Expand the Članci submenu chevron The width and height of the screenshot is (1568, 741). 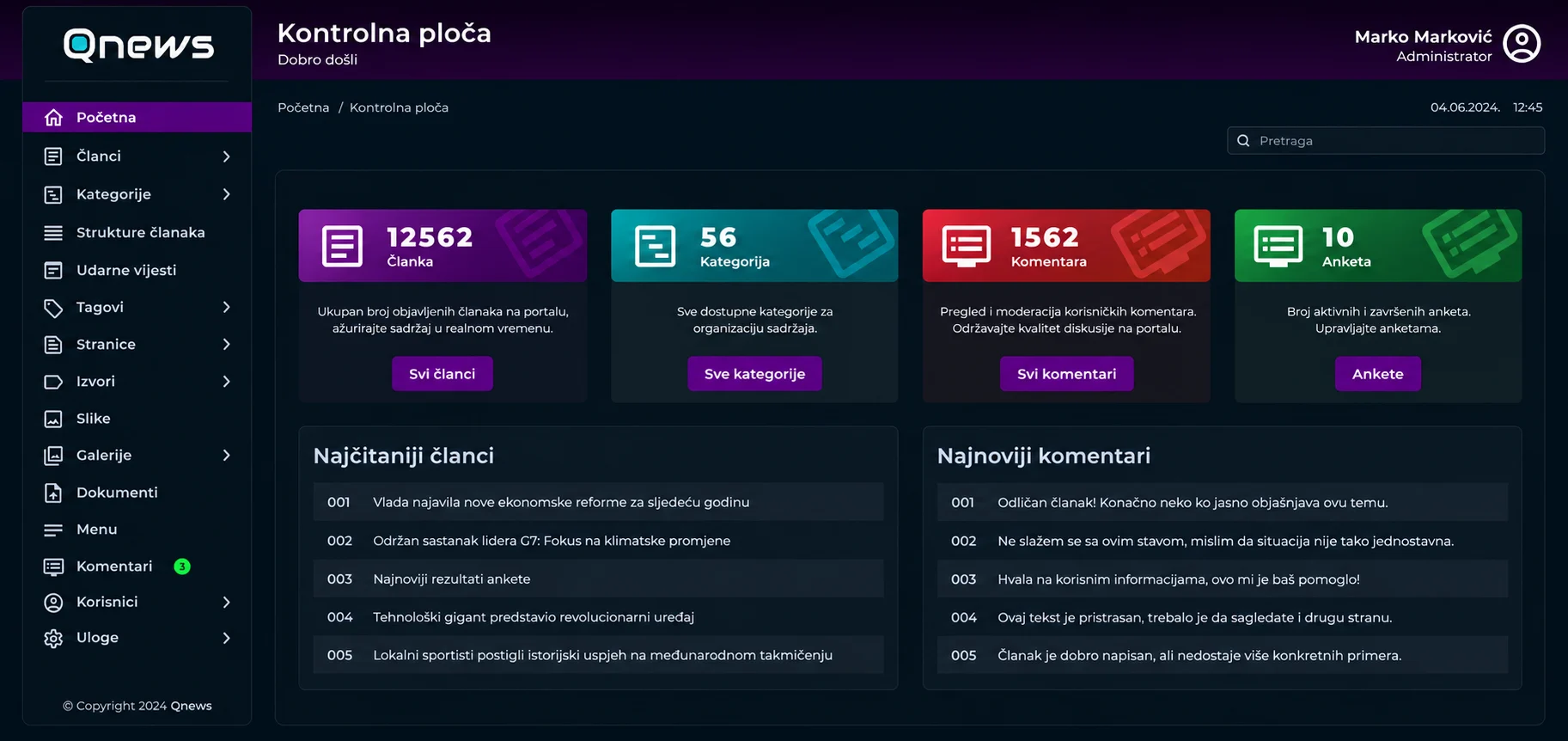point(227,156)
